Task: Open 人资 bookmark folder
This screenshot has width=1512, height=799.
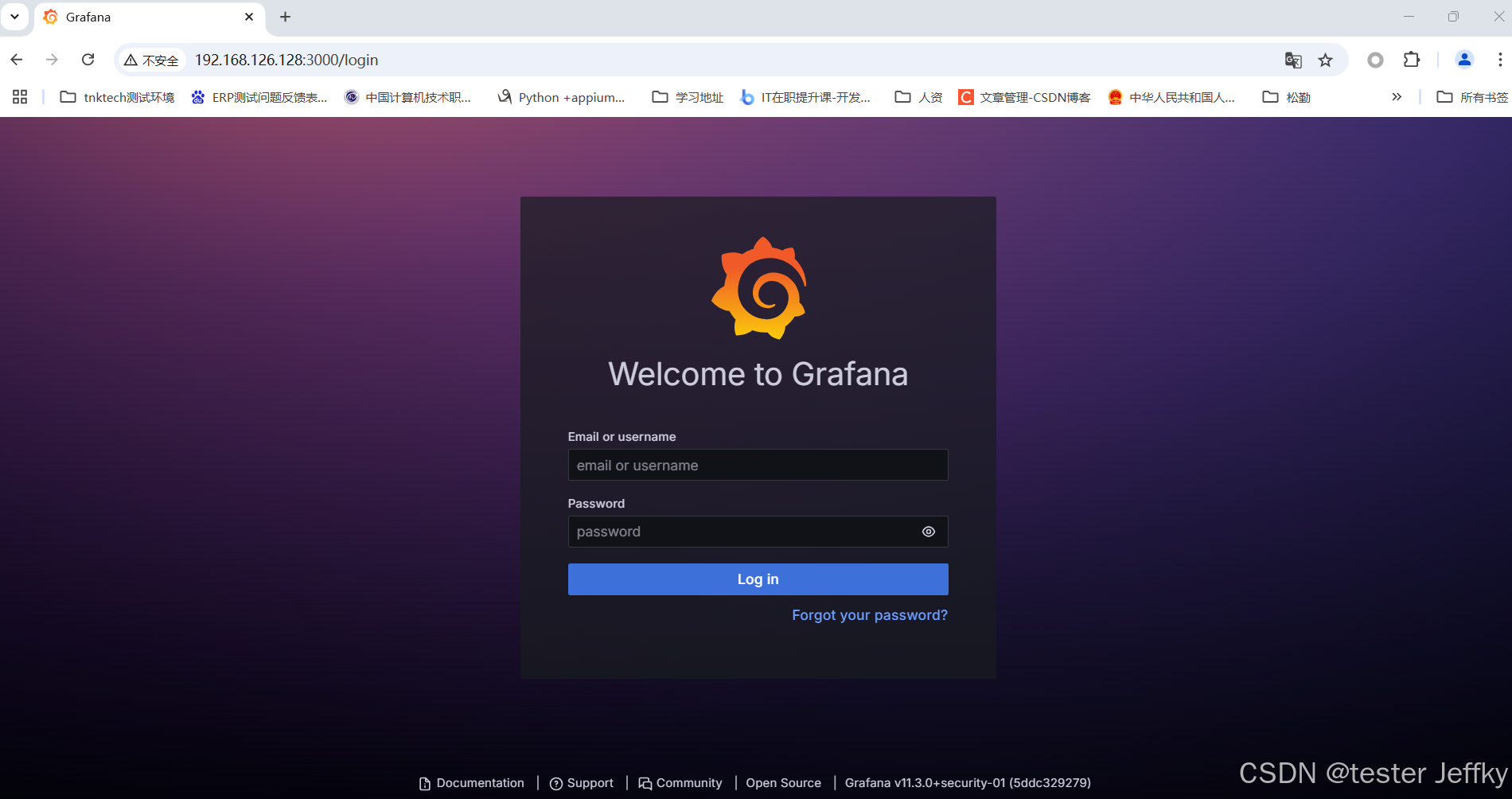Action: (918, 97)
